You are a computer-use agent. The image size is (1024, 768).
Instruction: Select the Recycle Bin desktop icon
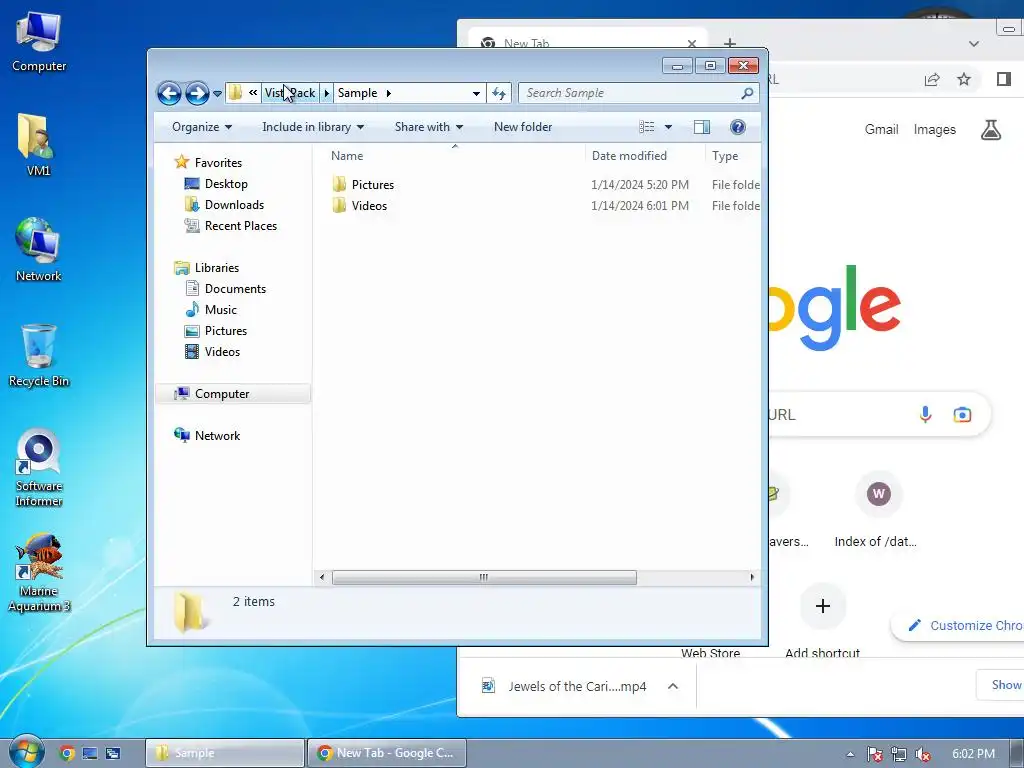coord(39,355)
